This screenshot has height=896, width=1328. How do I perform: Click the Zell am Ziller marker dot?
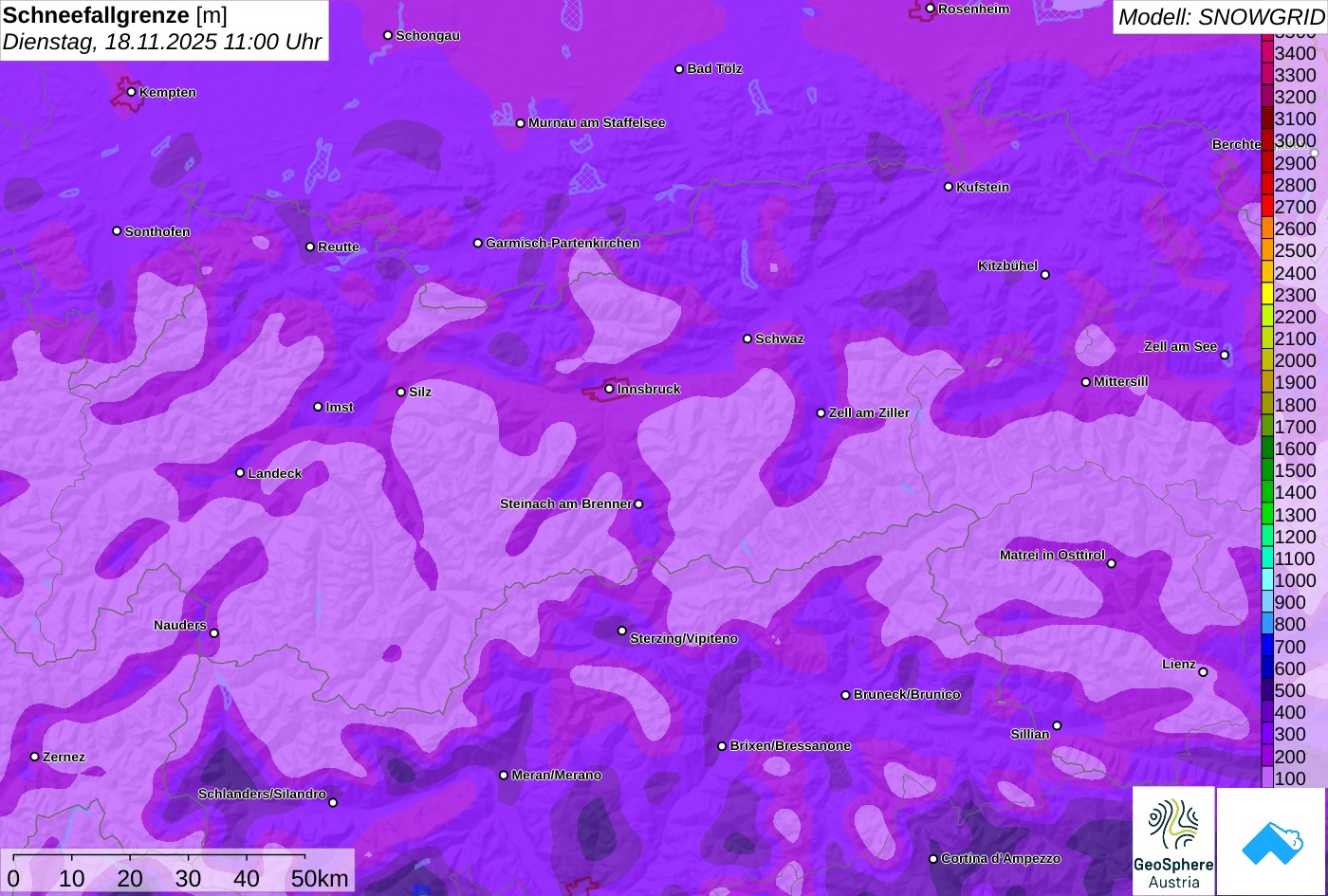click(x=821, y=412)
